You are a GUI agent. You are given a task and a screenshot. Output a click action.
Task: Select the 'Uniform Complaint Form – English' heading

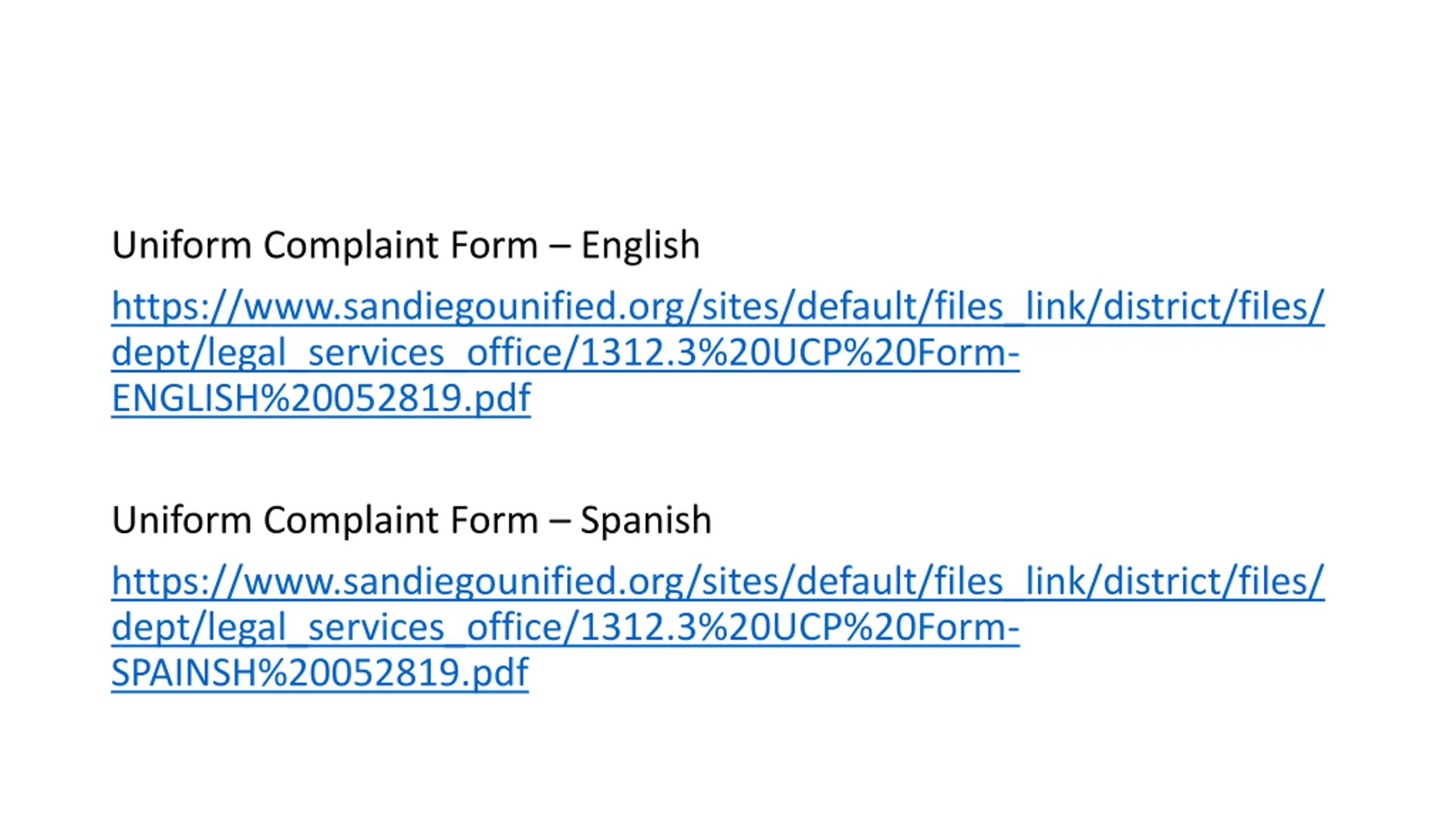pos(406,245)
